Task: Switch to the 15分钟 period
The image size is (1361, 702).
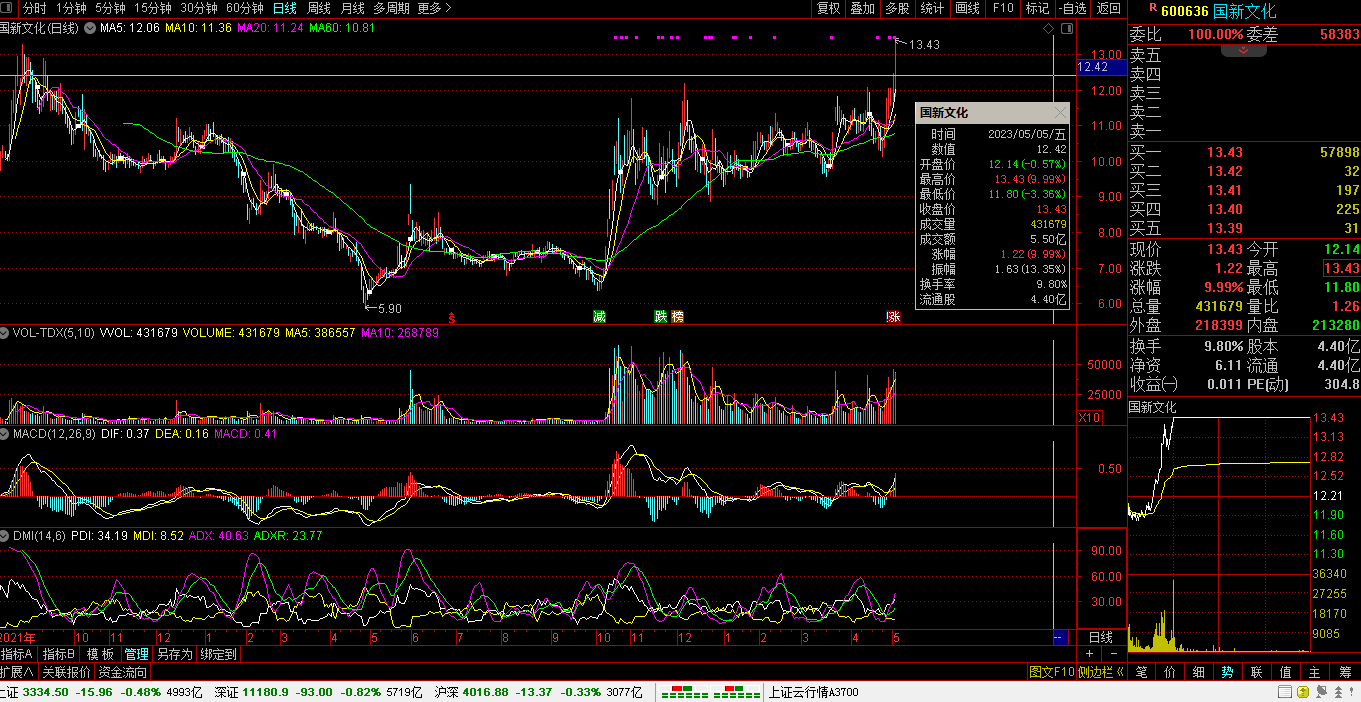Action: (x=153, y=8)
